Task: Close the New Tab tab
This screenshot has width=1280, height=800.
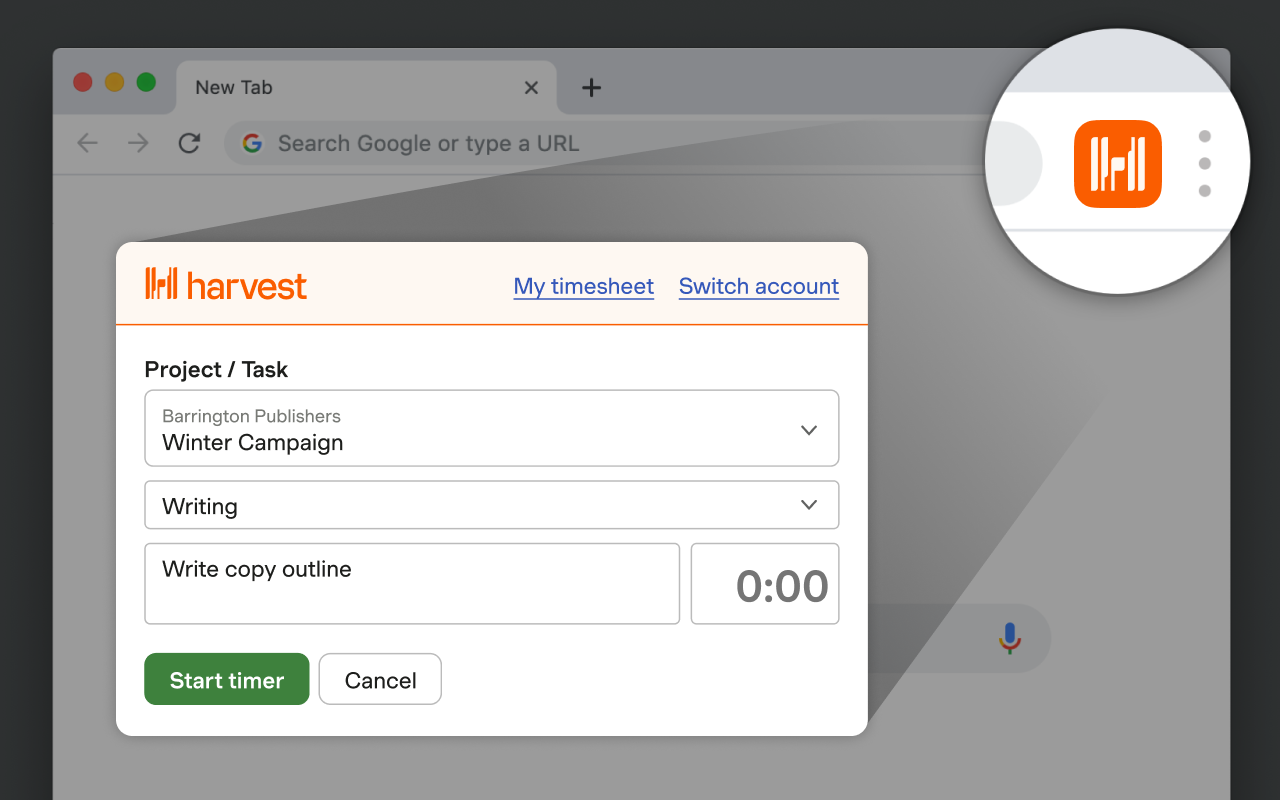Action: [x=531, y=88]
